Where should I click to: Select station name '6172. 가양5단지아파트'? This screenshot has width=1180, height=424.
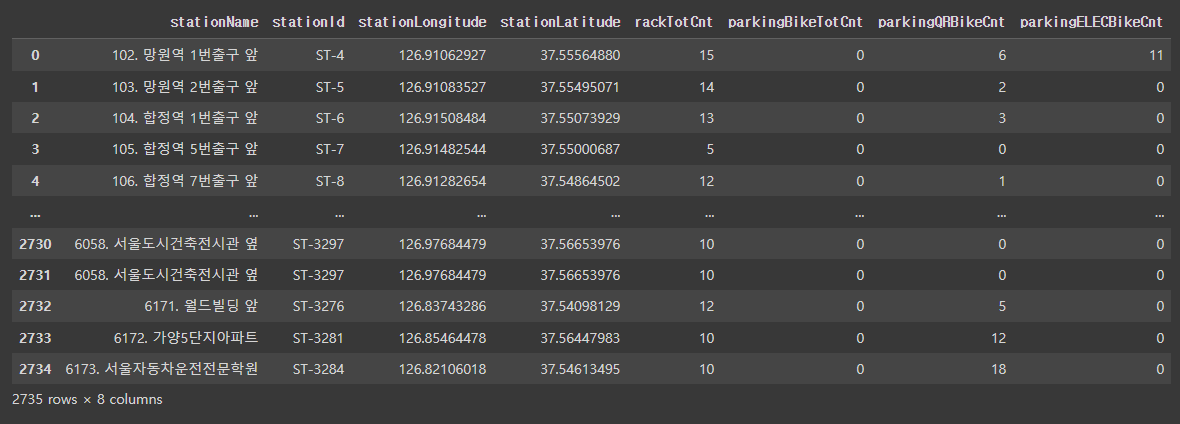186,338
